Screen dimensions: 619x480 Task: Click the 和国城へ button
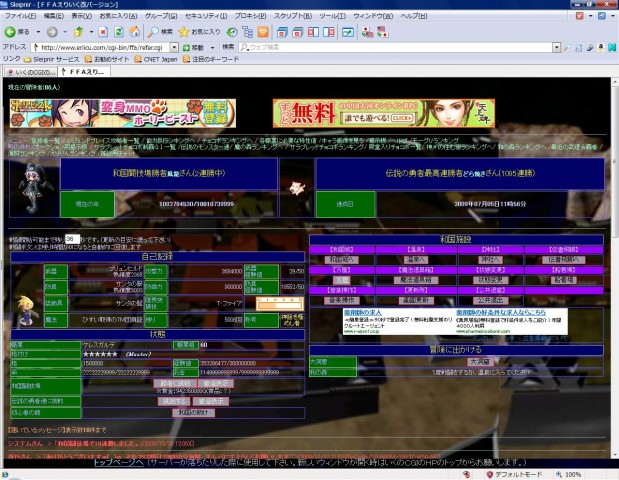coord(342,260)
